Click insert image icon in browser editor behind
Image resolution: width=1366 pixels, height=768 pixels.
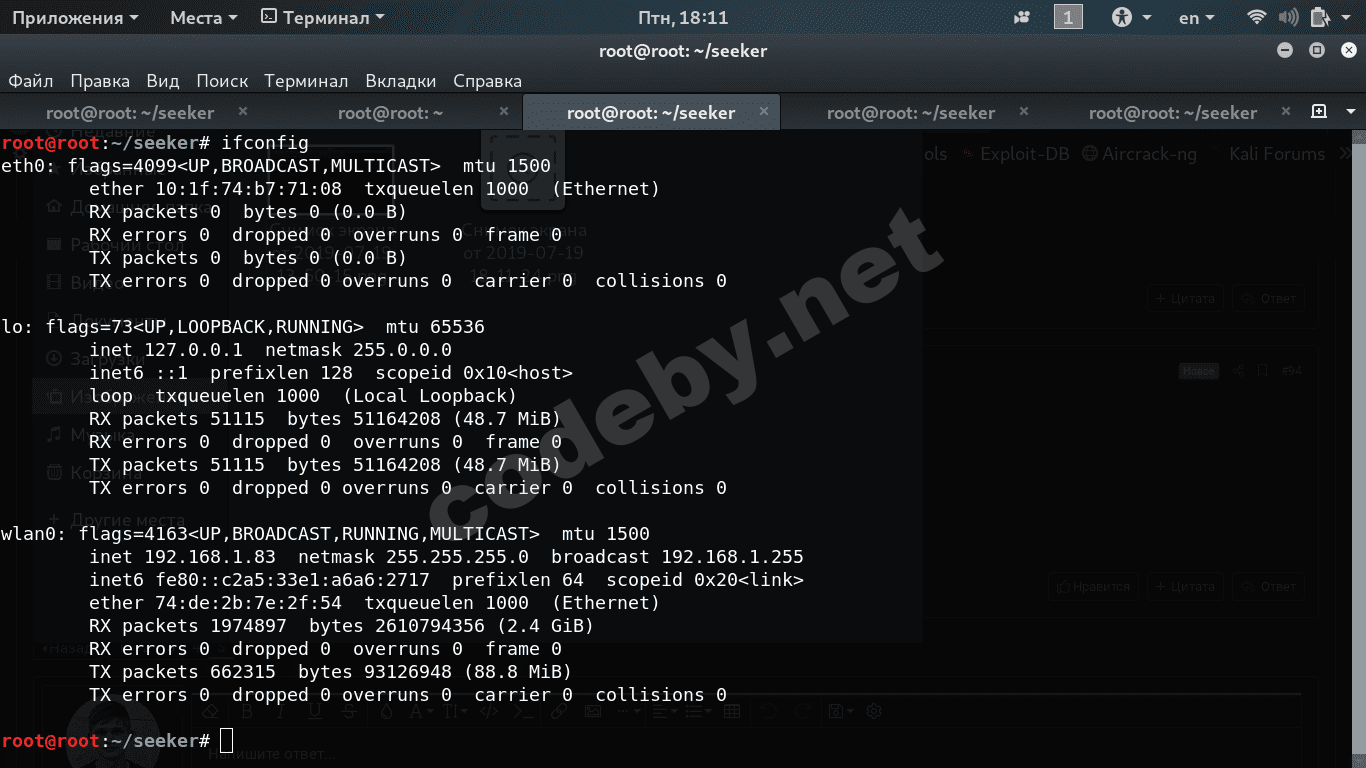(x=593, y=711)
